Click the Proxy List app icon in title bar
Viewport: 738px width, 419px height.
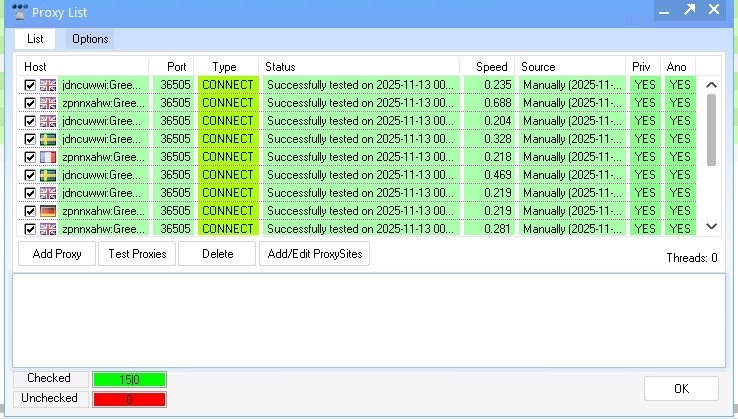13,10
